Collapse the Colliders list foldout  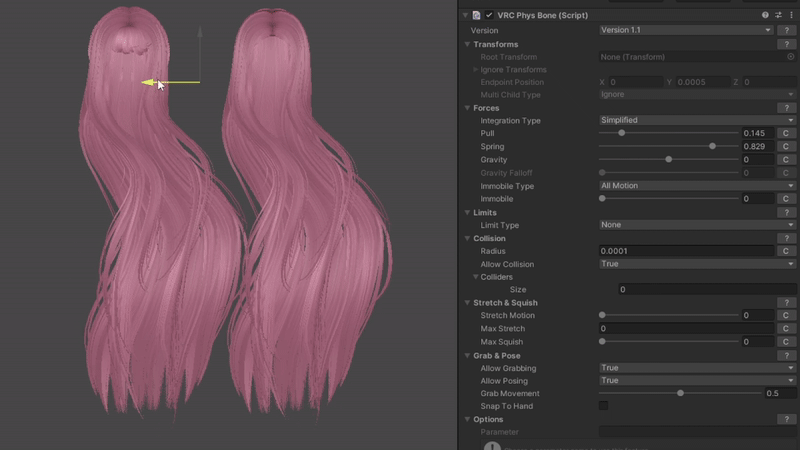pos(476,277)
